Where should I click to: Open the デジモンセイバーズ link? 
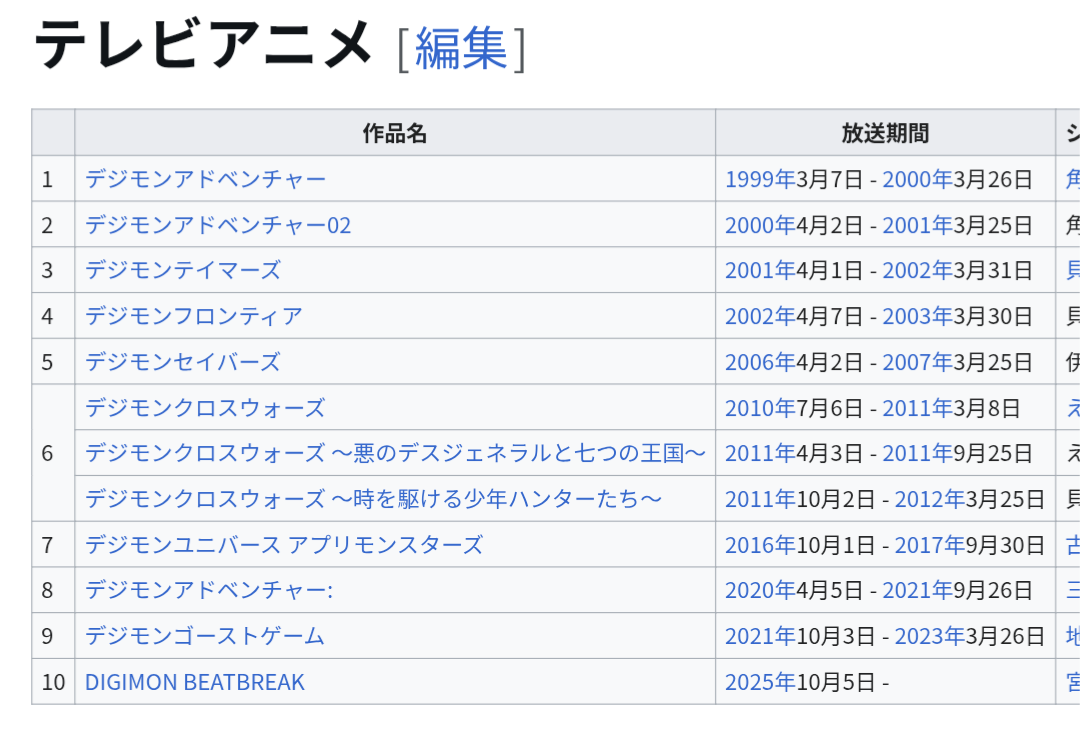point(182,362)
